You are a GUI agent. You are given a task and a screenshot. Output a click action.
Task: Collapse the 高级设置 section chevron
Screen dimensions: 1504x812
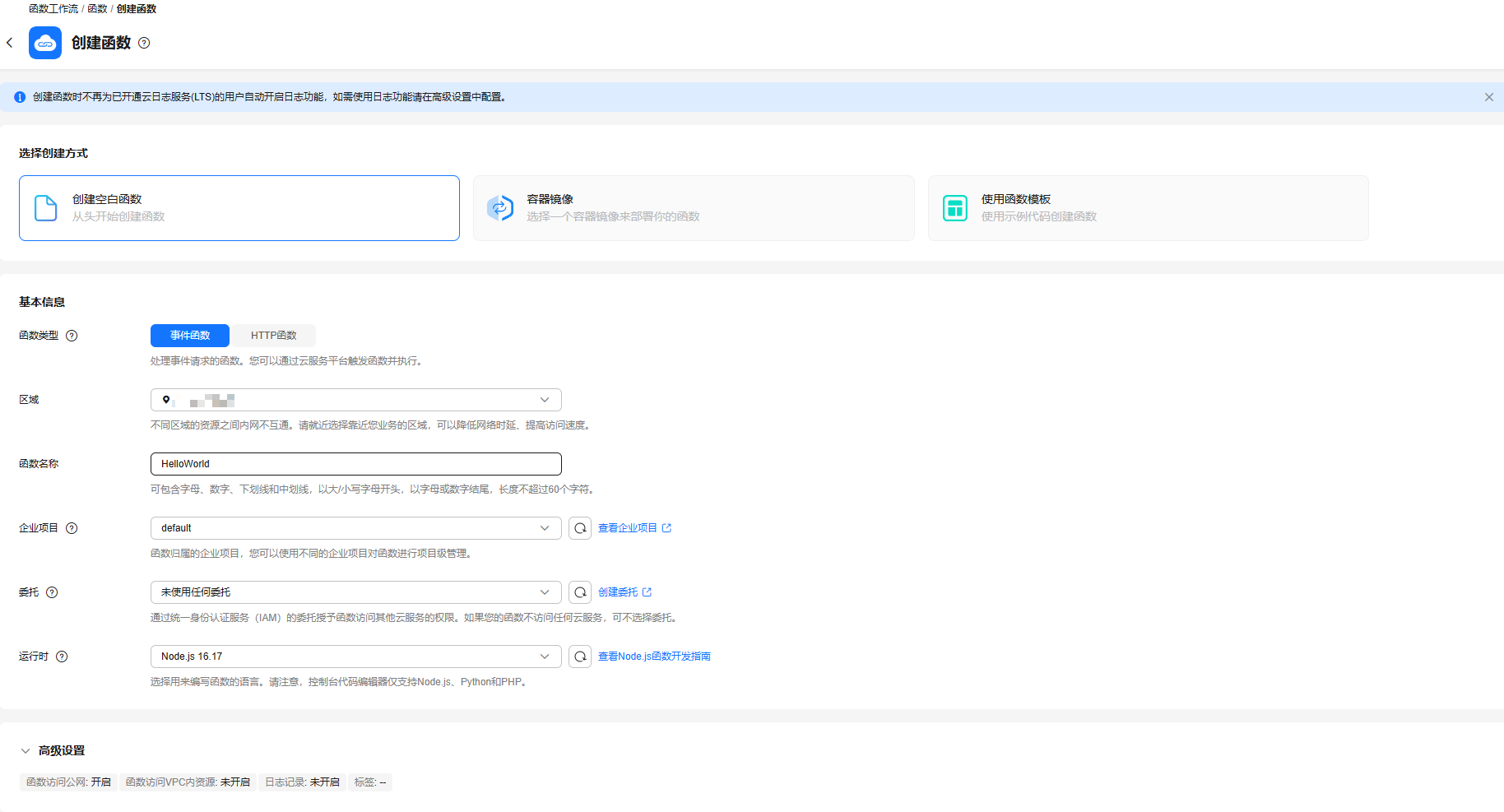point(26,751)
